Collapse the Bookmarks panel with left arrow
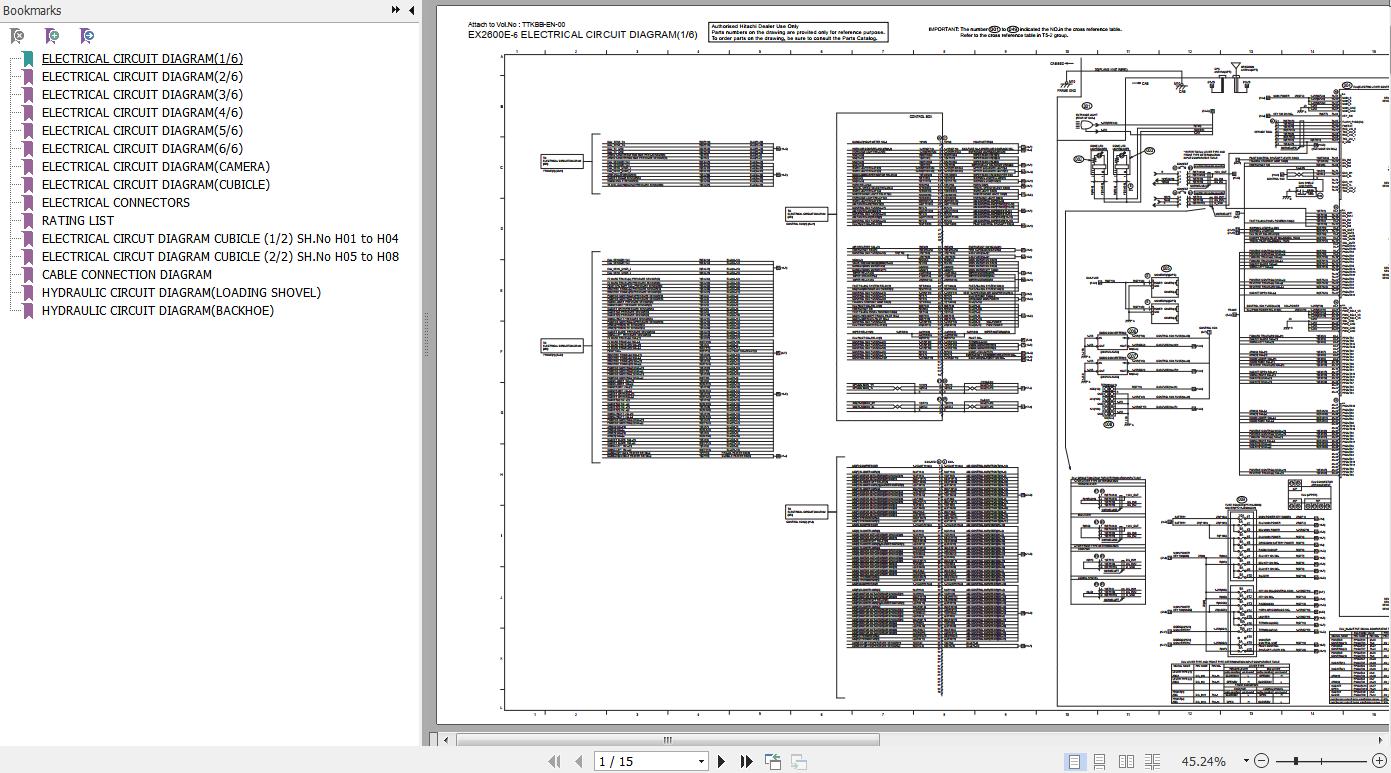Image resolution: width=1391 pixels, height=773 pixels. (411, 10)
